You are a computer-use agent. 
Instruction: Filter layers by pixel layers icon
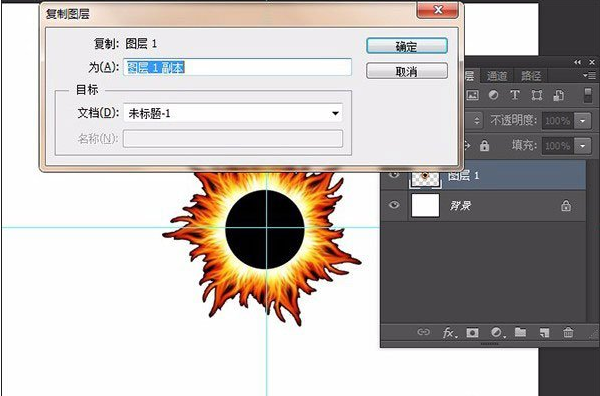click(x=473, y=95)
